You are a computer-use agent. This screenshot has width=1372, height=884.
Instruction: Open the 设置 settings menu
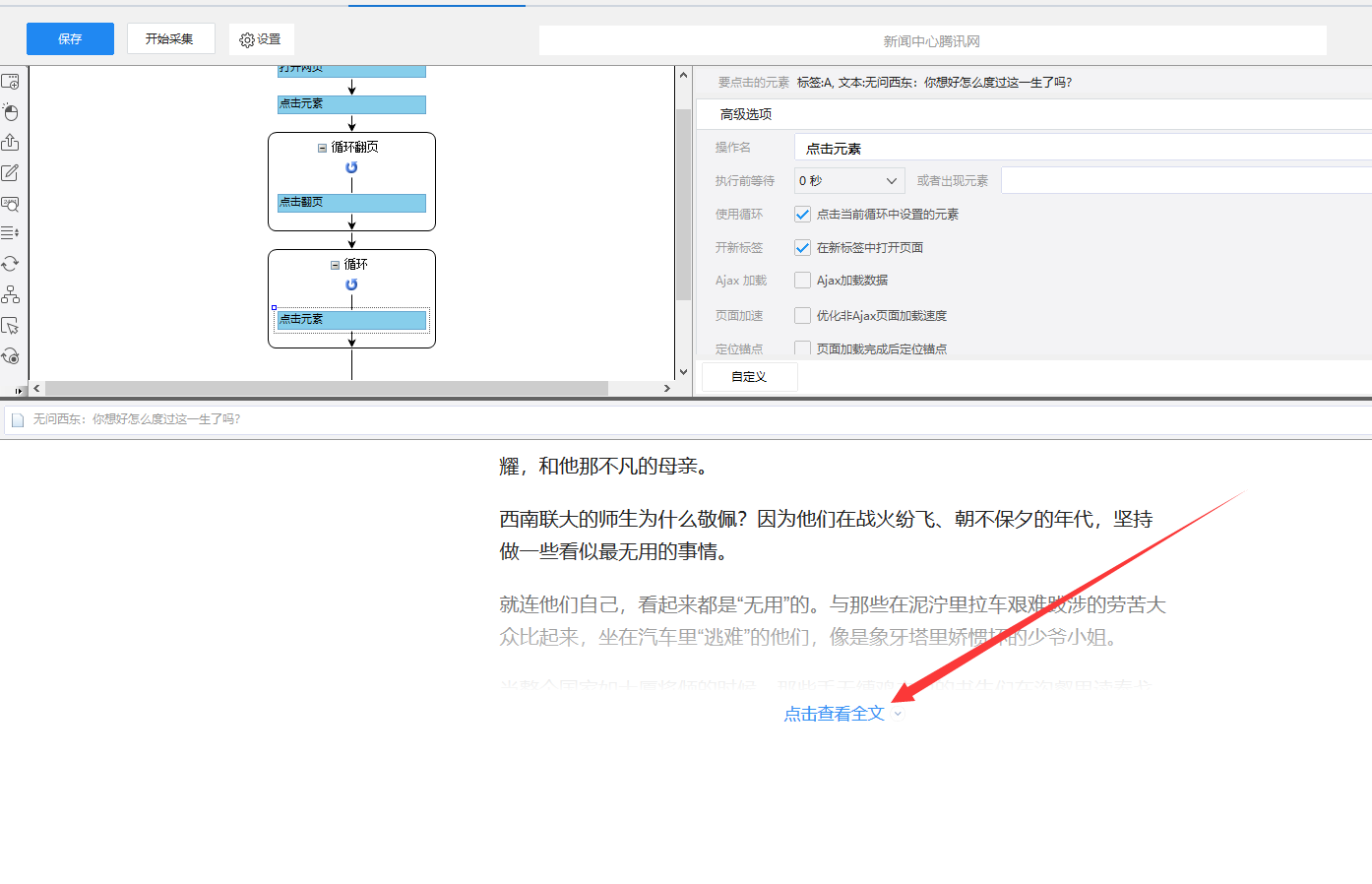click(x=261, y=38)
